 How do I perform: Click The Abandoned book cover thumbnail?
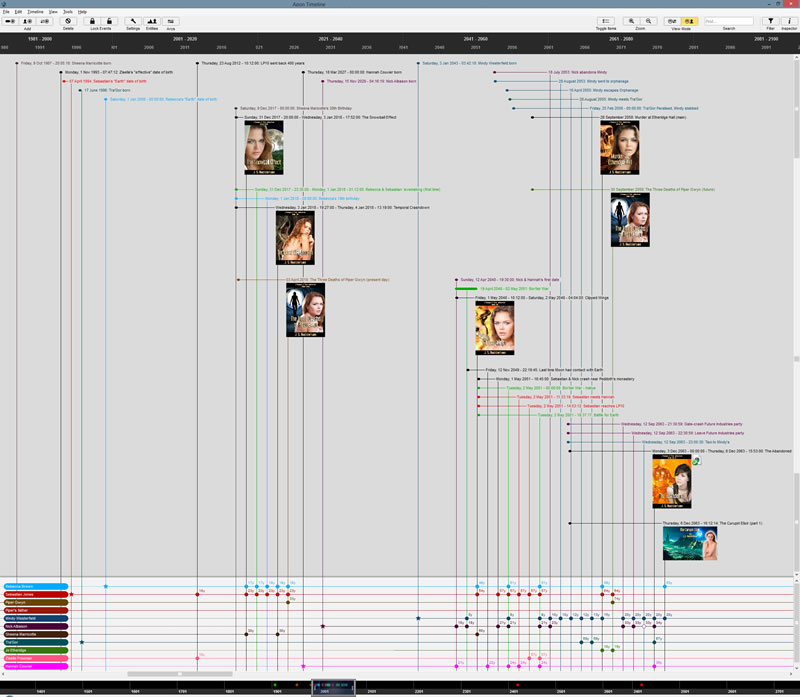[x=672, y=481]
